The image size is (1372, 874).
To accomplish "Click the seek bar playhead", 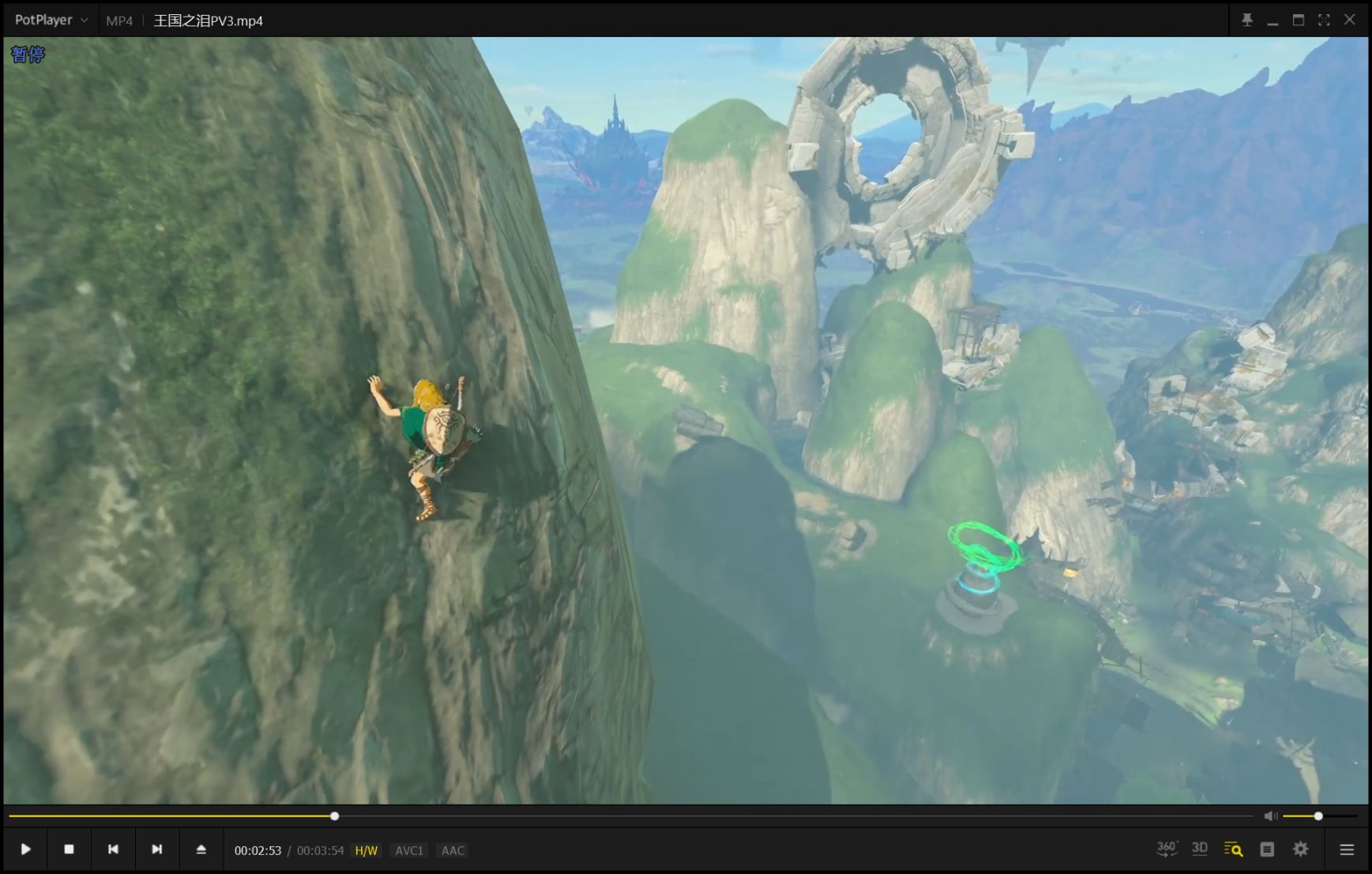I will [335, 816].
